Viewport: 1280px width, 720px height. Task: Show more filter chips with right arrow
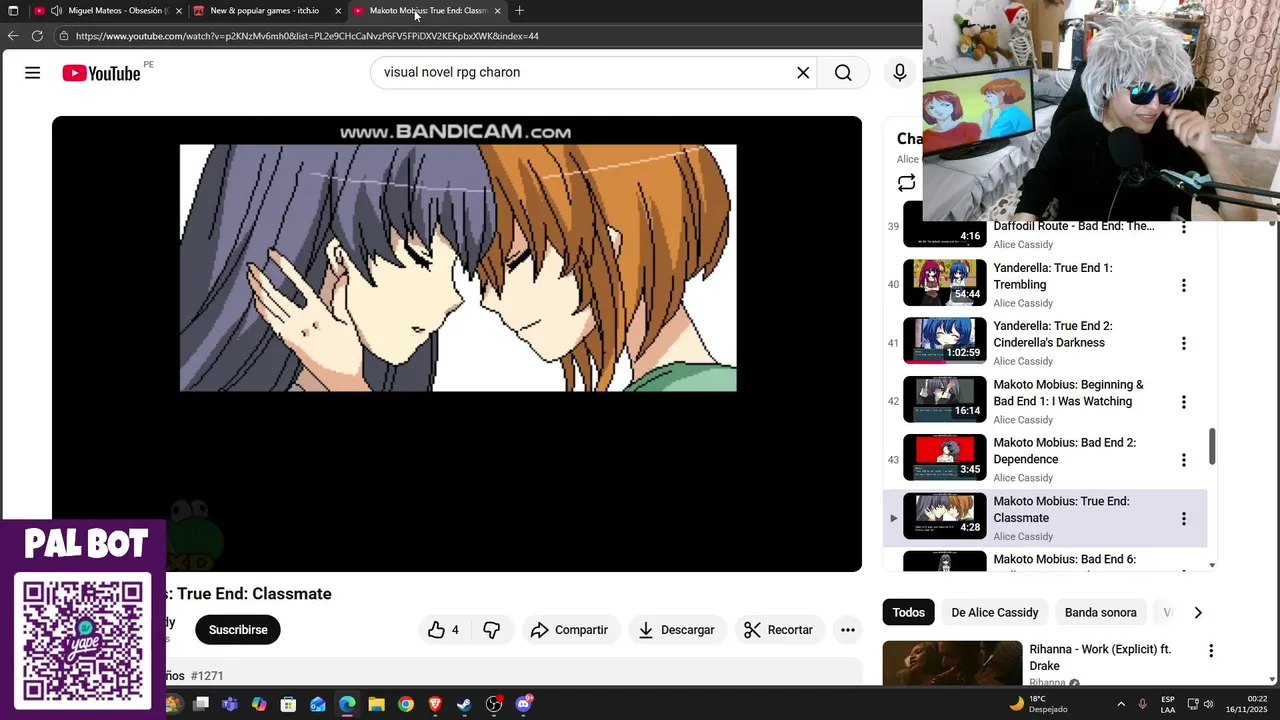(1197, 612)
